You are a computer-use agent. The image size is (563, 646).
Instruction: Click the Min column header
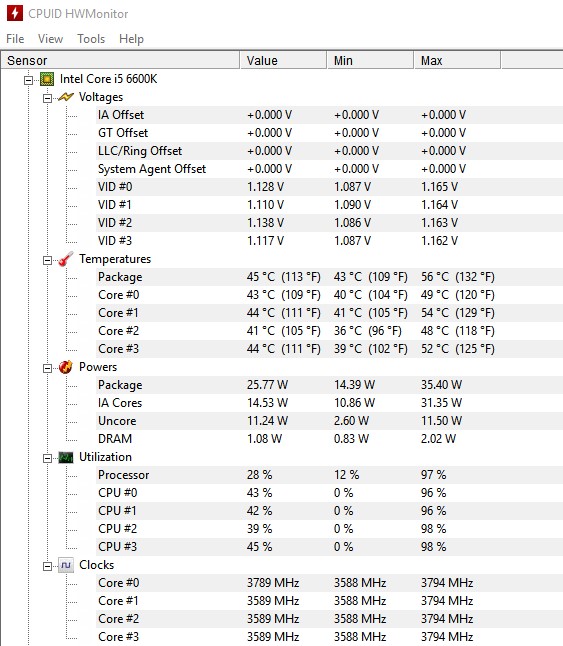point(370,61)
